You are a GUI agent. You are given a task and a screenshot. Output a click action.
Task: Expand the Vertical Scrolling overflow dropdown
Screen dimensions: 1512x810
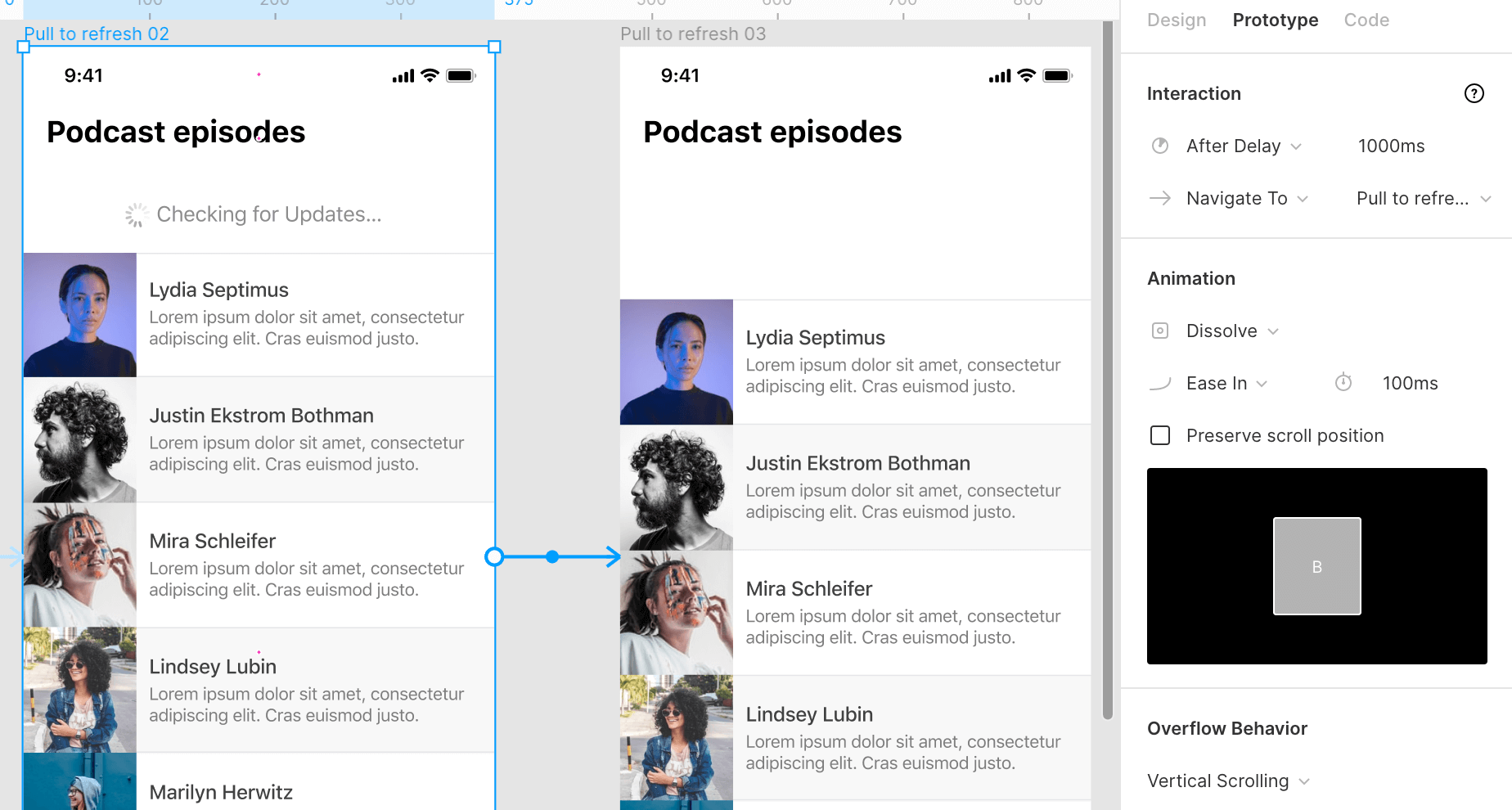[1227, 781]
